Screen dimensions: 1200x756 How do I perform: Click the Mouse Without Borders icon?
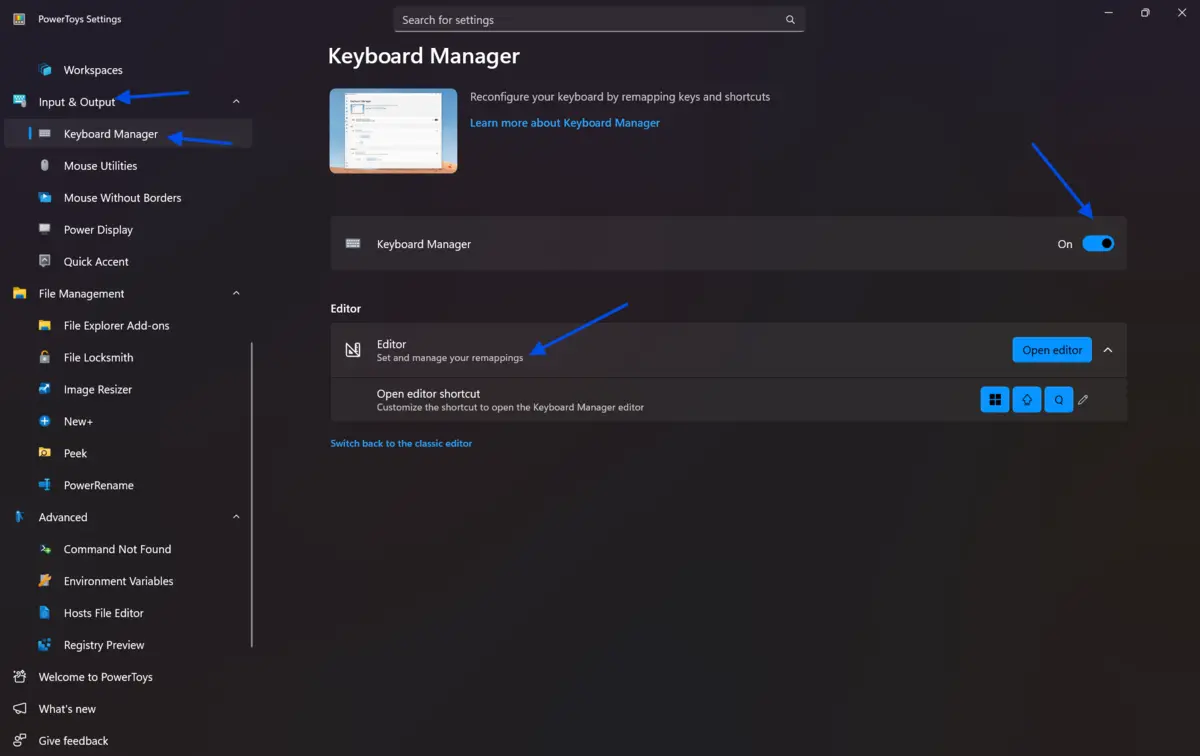pyautogui.click(x=45, y=198)
